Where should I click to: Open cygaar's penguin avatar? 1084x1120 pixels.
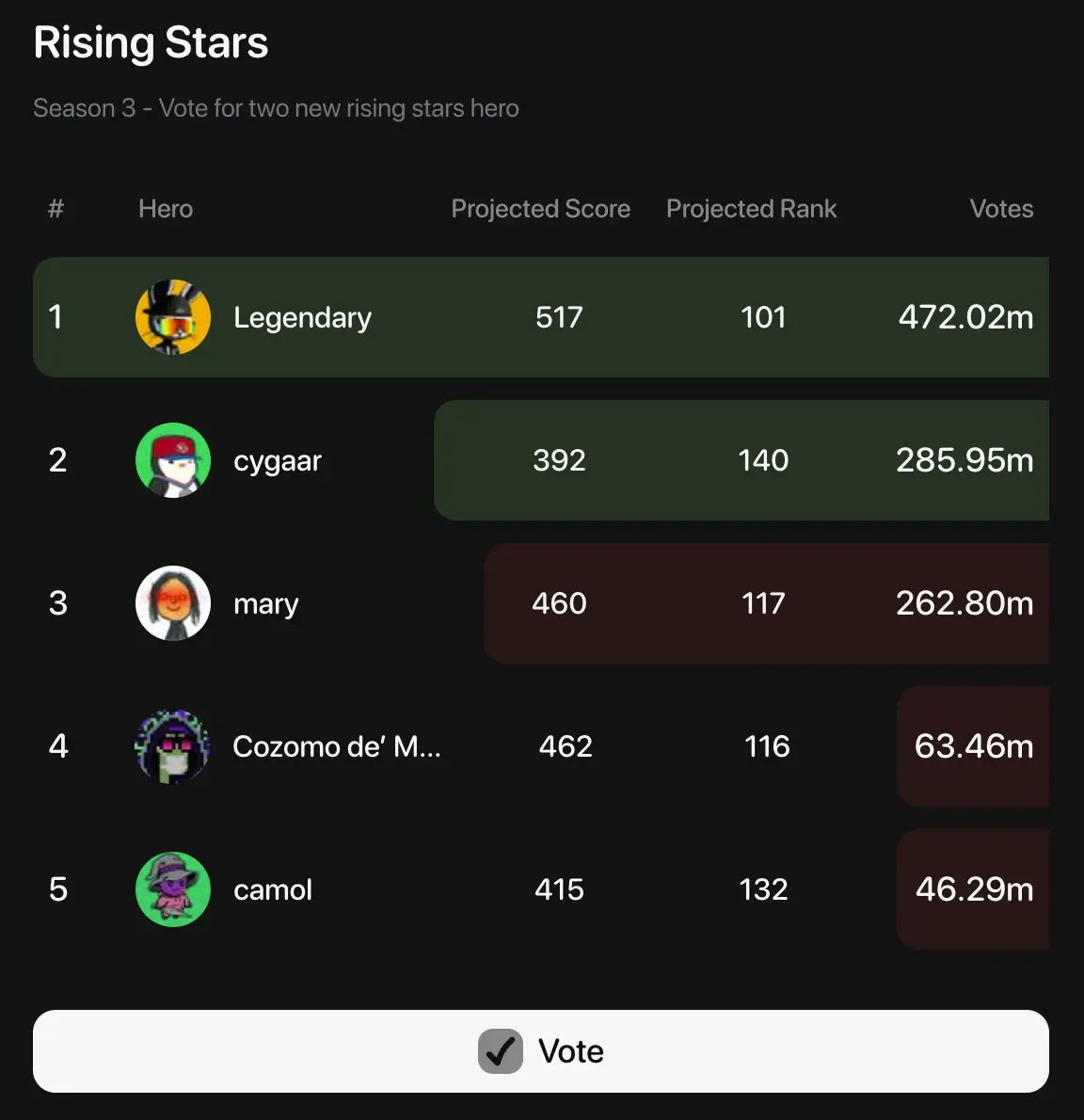pos(173,460)
